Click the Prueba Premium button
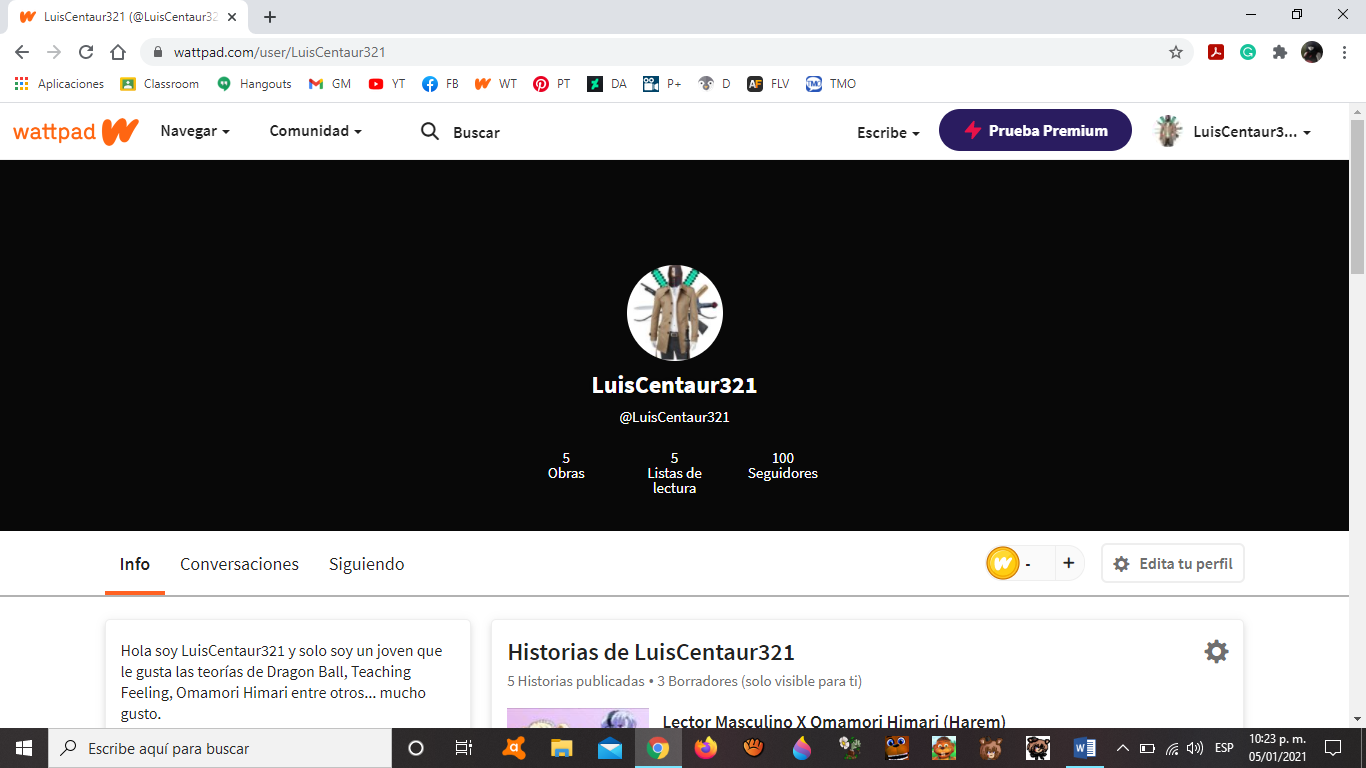Screen dimensions: 1366x768 click(x=1035, y=130)
